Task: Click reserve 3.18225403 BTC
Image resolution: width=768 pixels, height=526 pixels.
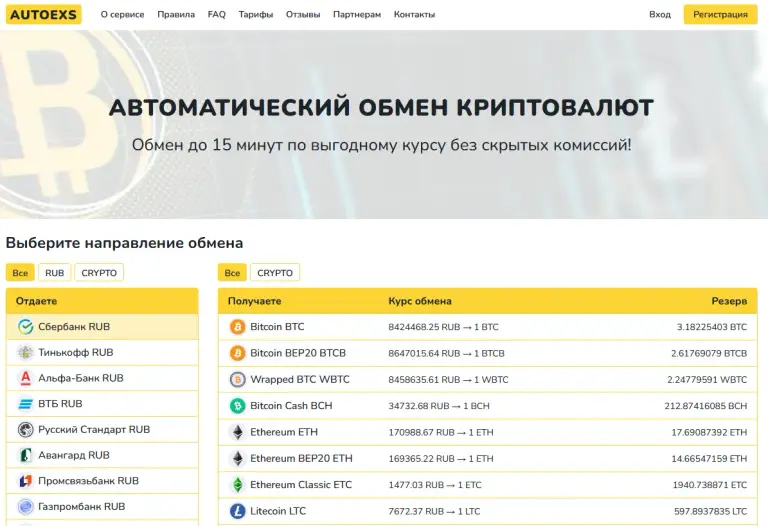Action: (x=712, y=327)
